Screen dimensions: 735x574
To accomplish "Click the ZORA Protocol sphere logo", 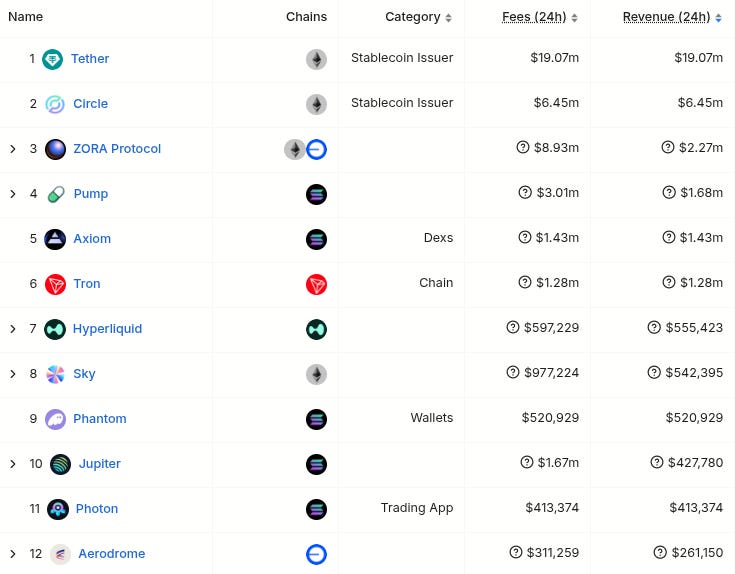I will point(55,149).
